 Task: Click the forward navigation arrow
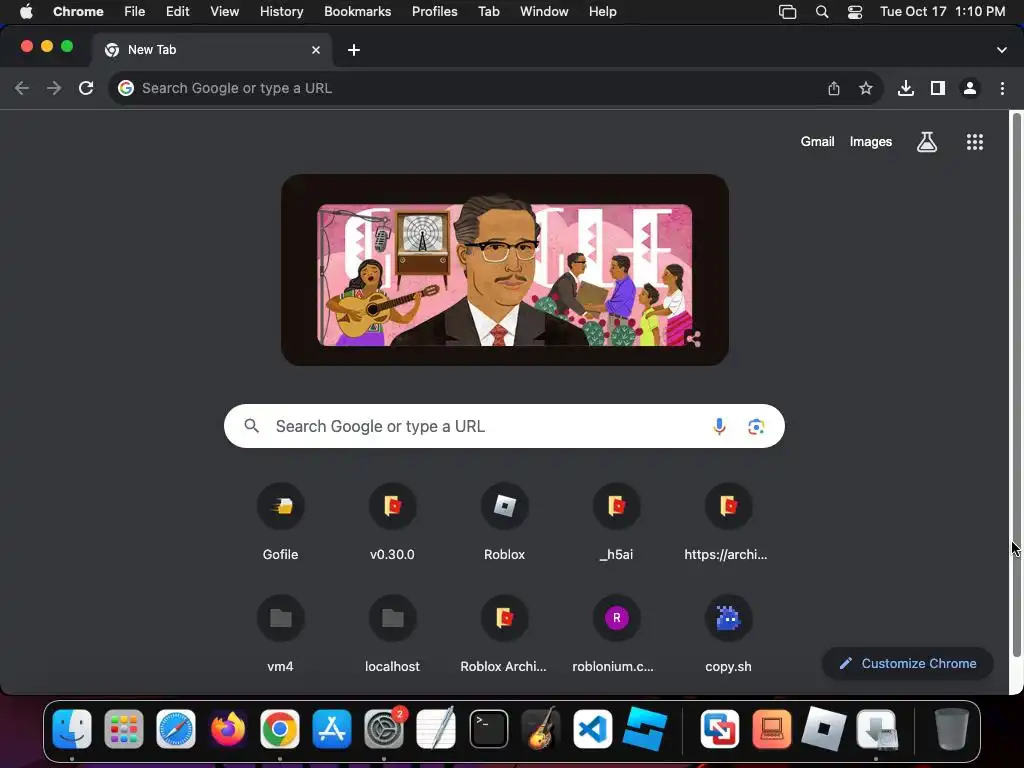pos(54,88)
